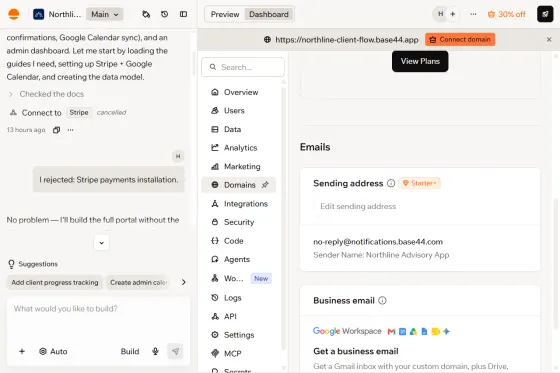Dismiss the URL banner with X

(549, 40)
